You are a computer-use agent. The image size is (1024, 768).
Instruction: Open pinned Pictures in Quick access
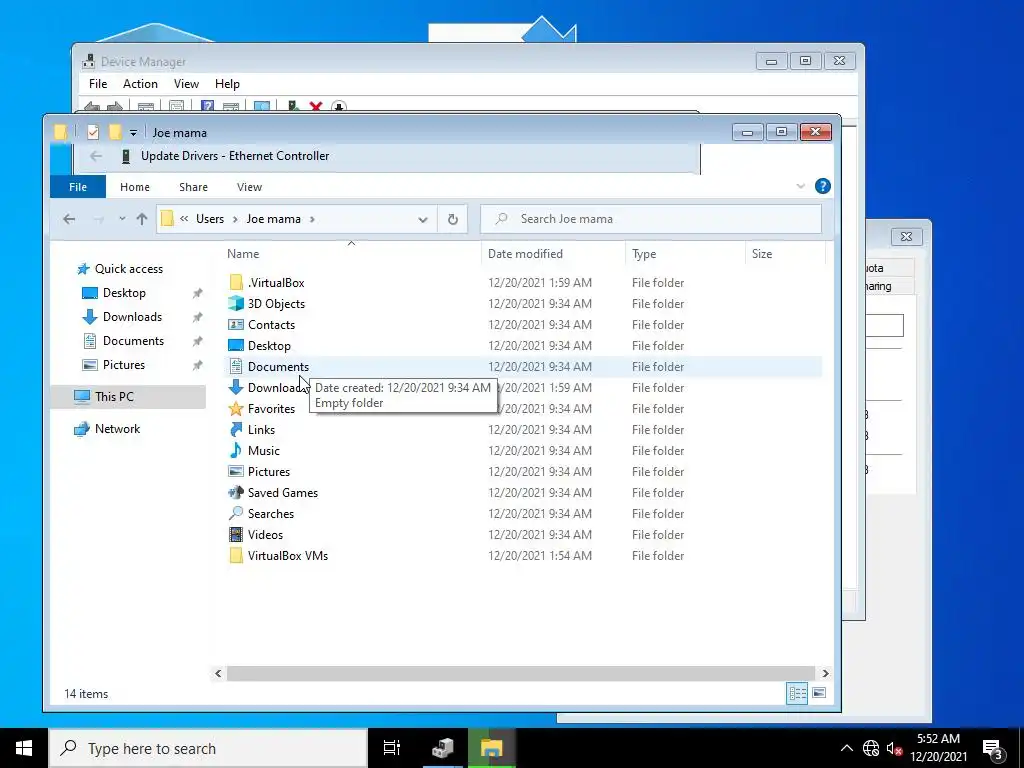pyautogui.click(x=123, y=365)
